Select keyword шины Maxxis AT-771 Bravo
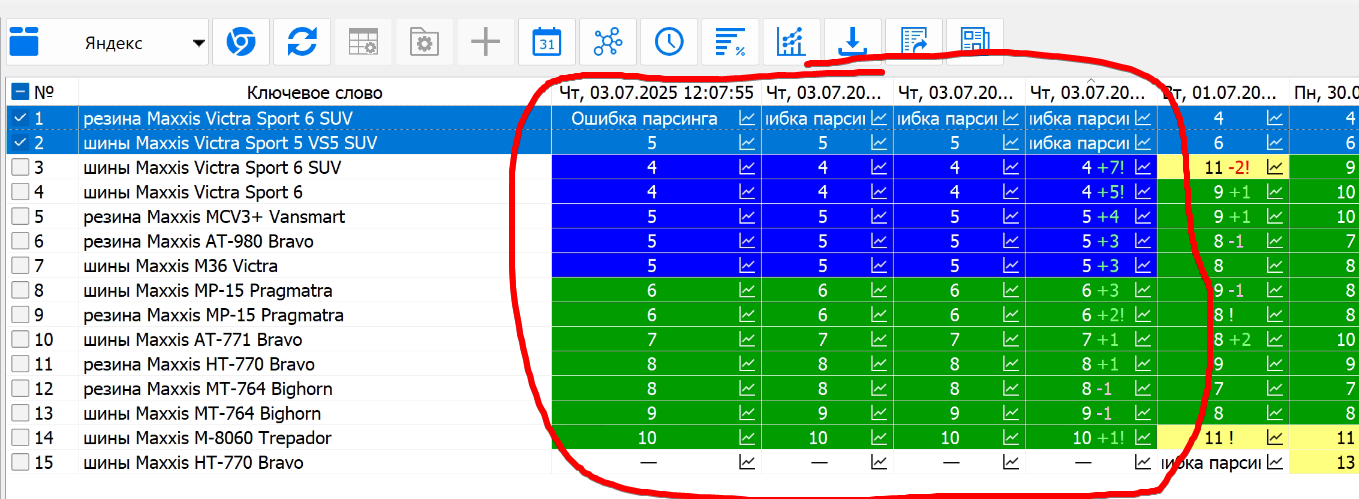 pos(193,340)
